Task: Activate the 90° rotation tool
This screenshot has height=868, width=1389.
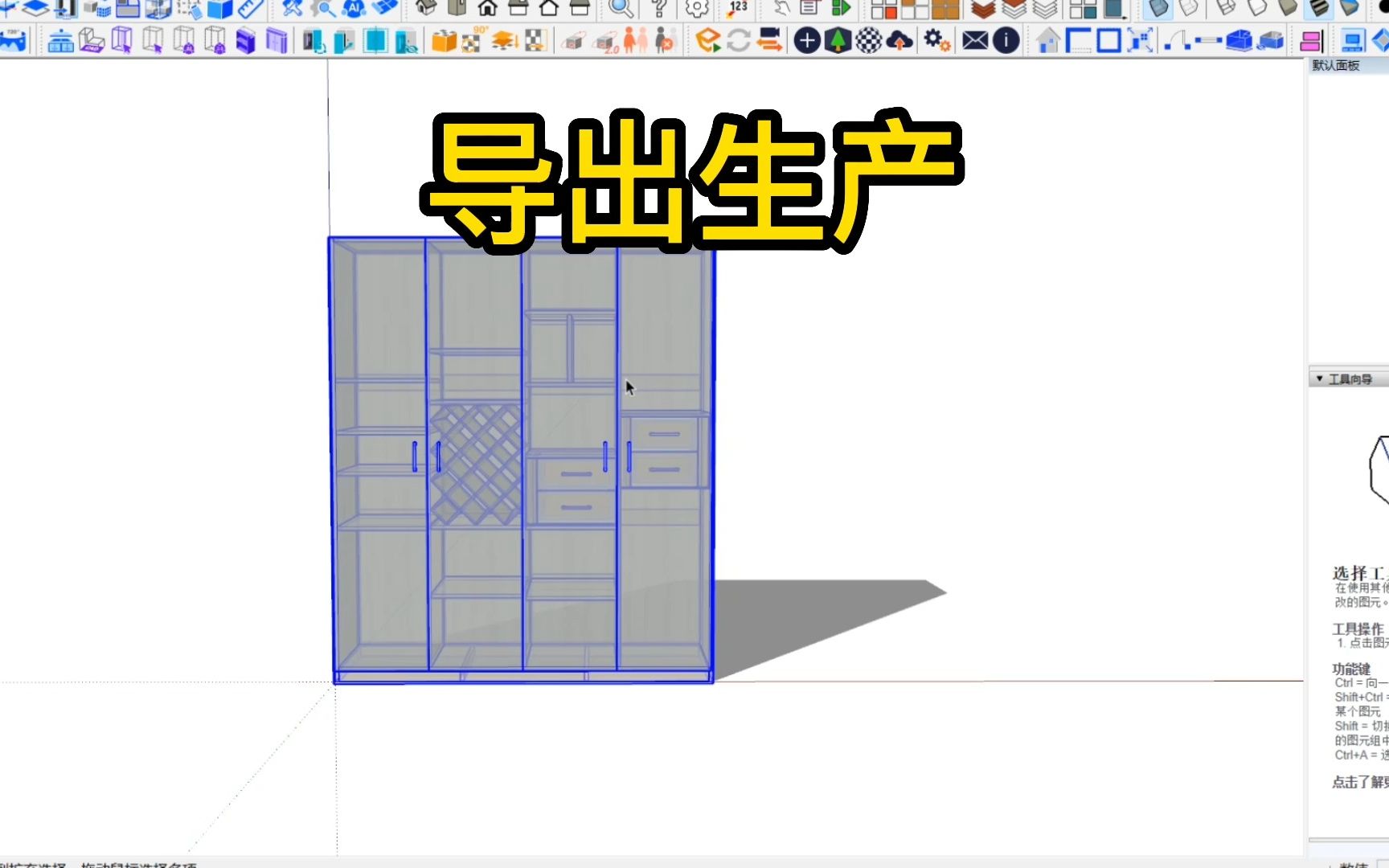Action: click(x=471, y=39)
